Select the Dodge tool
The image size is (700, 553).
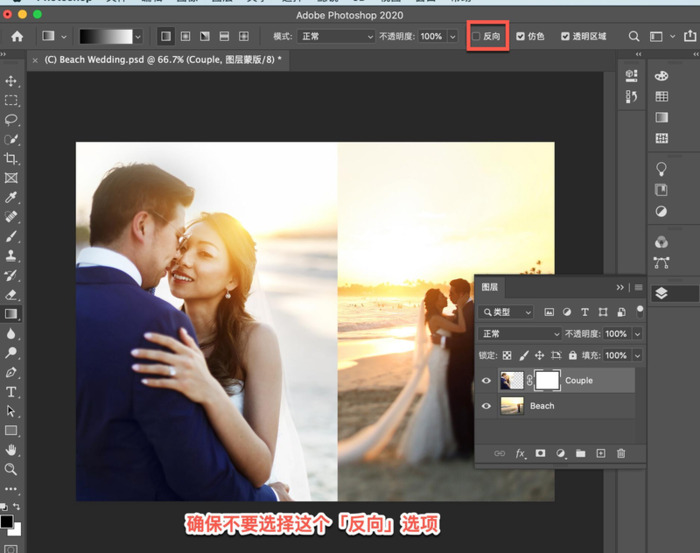pos(11,353)
